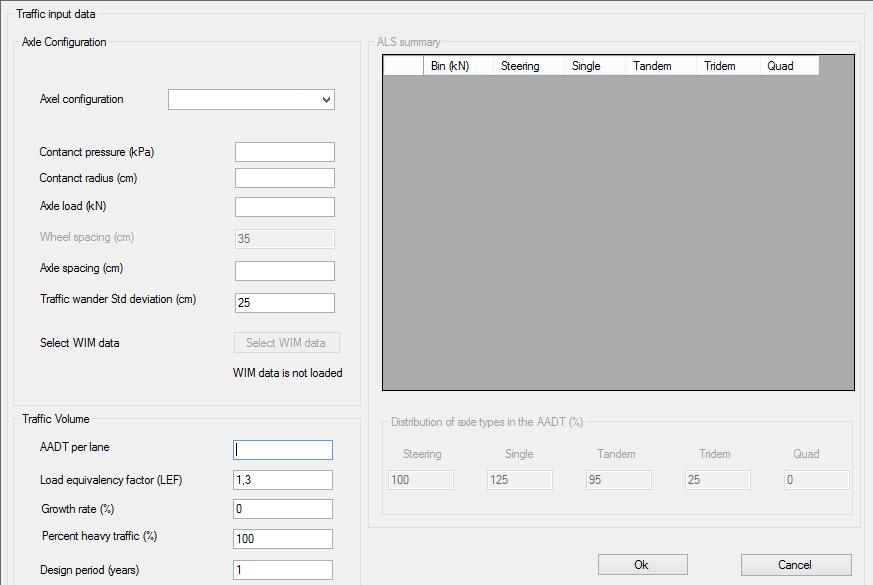873x585 pixels.
Task: Click the Tandem column header
Action: click(661, 66)
